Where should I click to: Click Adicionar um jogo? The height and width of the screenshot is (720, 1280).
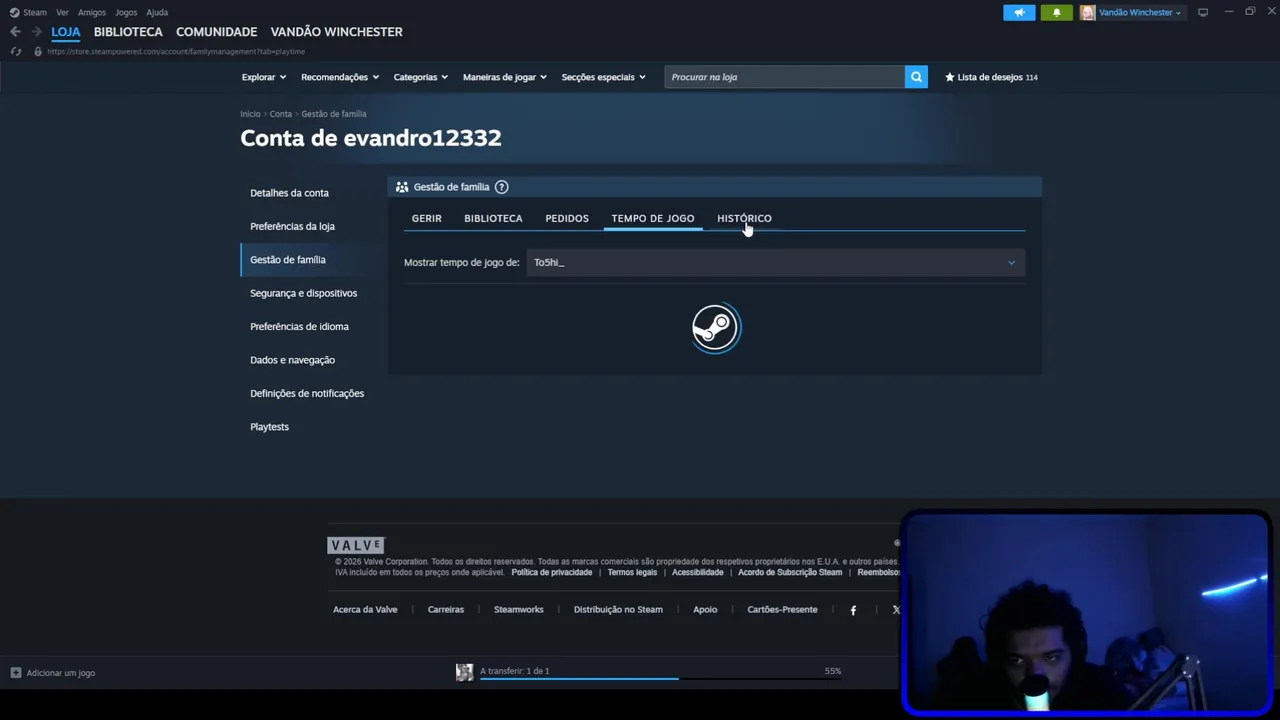[61, 673]
